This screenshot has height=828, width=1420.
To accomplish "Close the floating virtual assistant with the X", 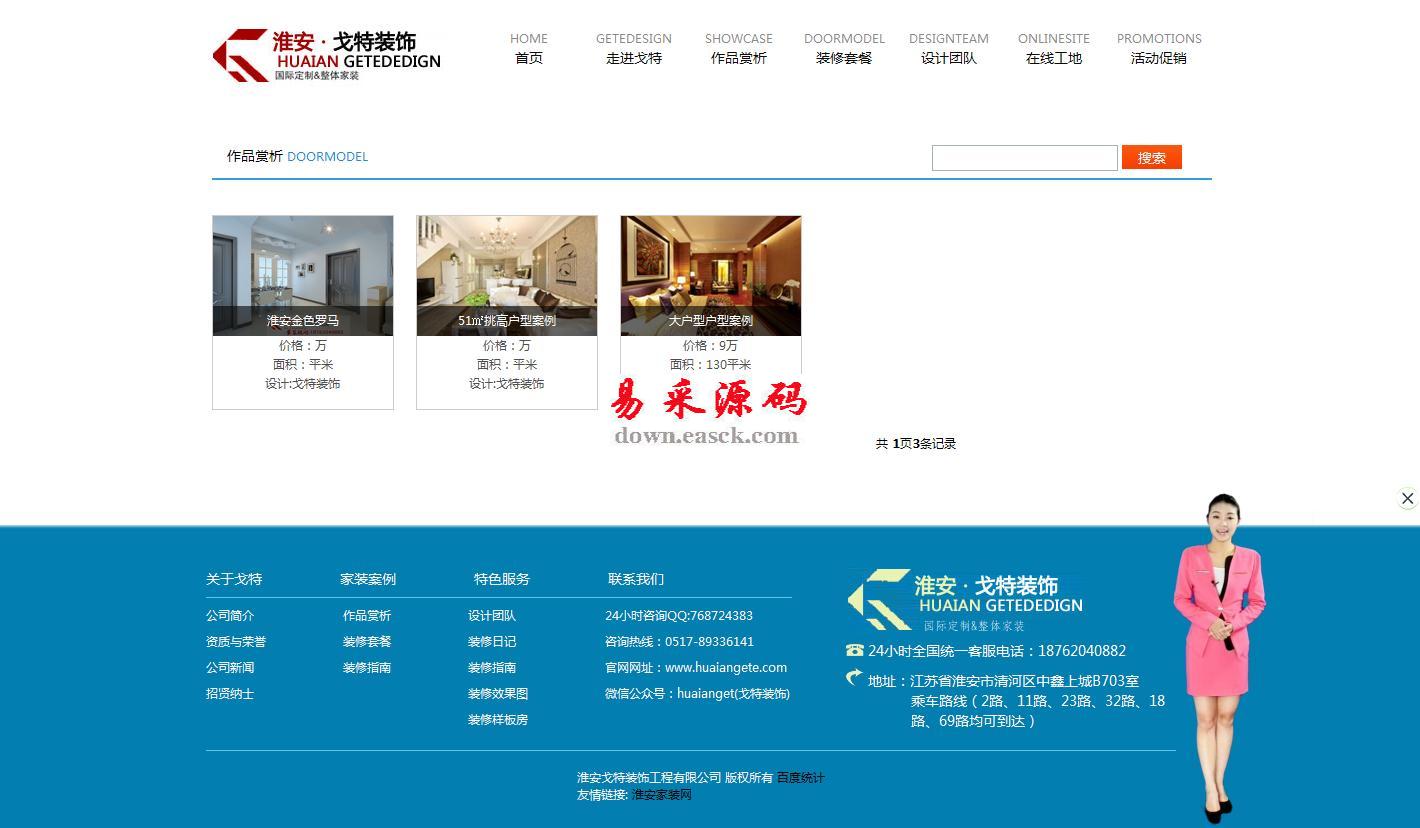I will pyautogui.click(x=1407, y=498).
